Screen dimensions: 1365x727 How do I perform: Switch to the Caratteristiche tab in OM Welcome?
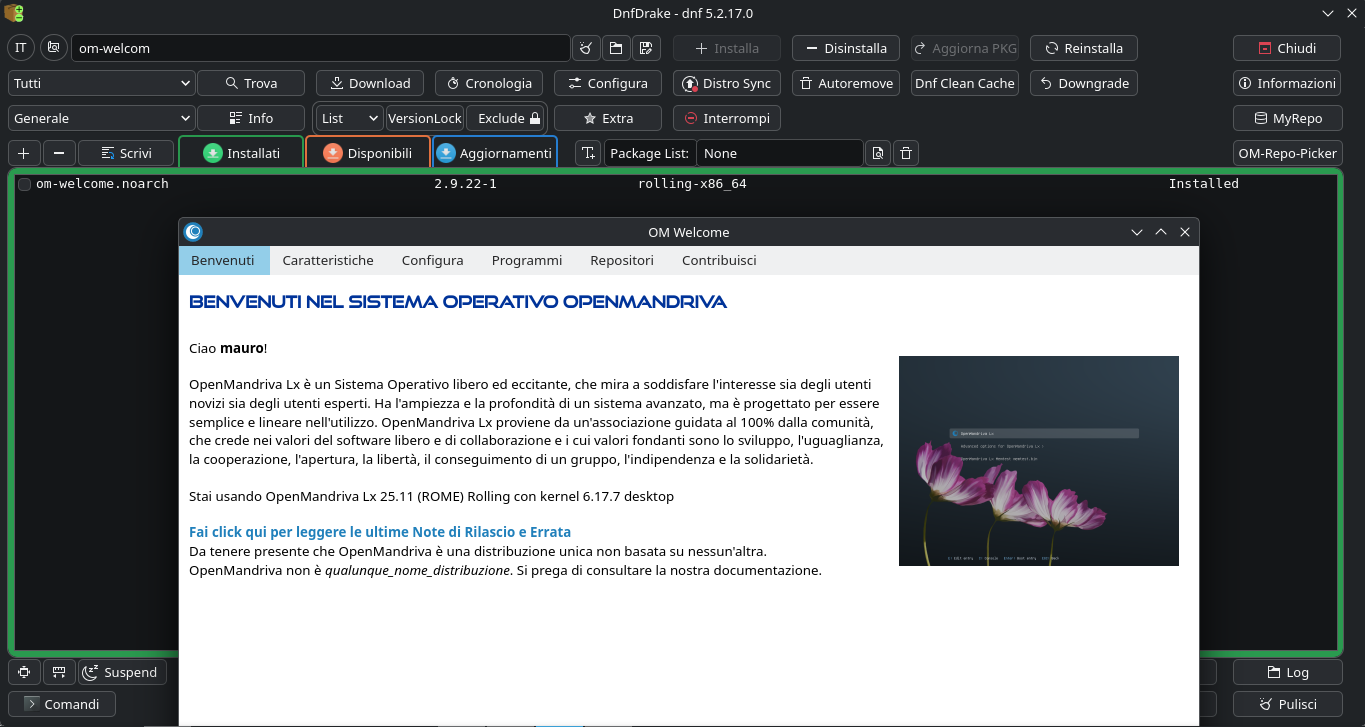(x=328, y=260)
